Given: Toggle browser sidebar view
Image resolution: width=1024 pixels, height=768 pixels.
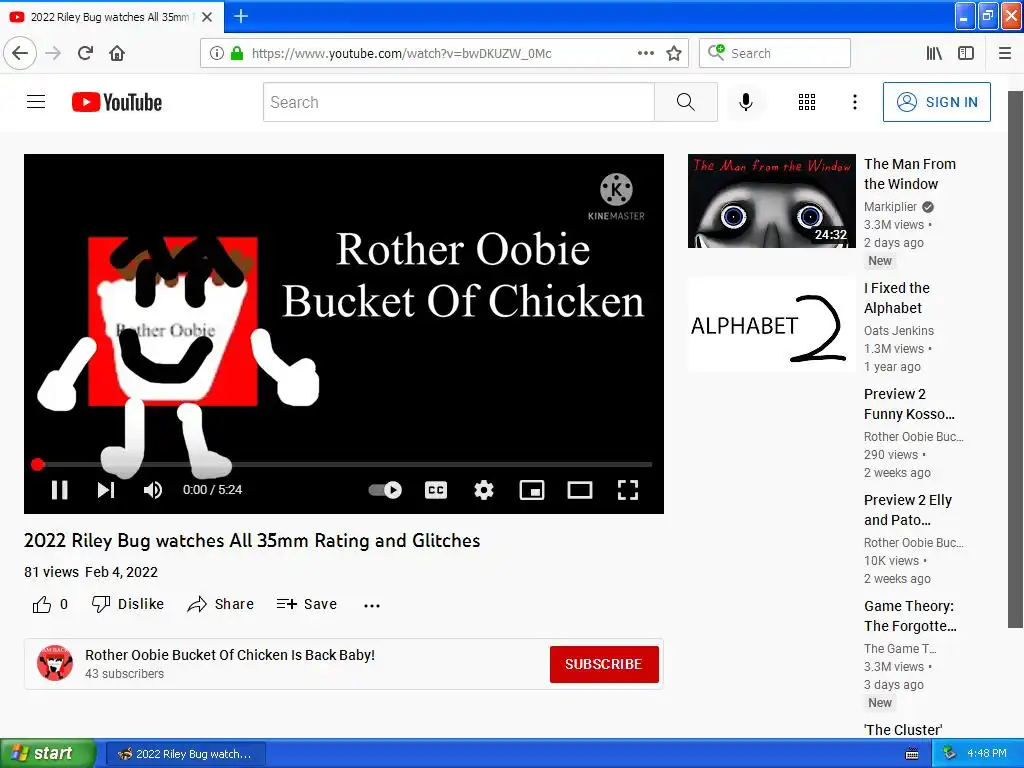Looking at the screenshot, I should 966,53.
